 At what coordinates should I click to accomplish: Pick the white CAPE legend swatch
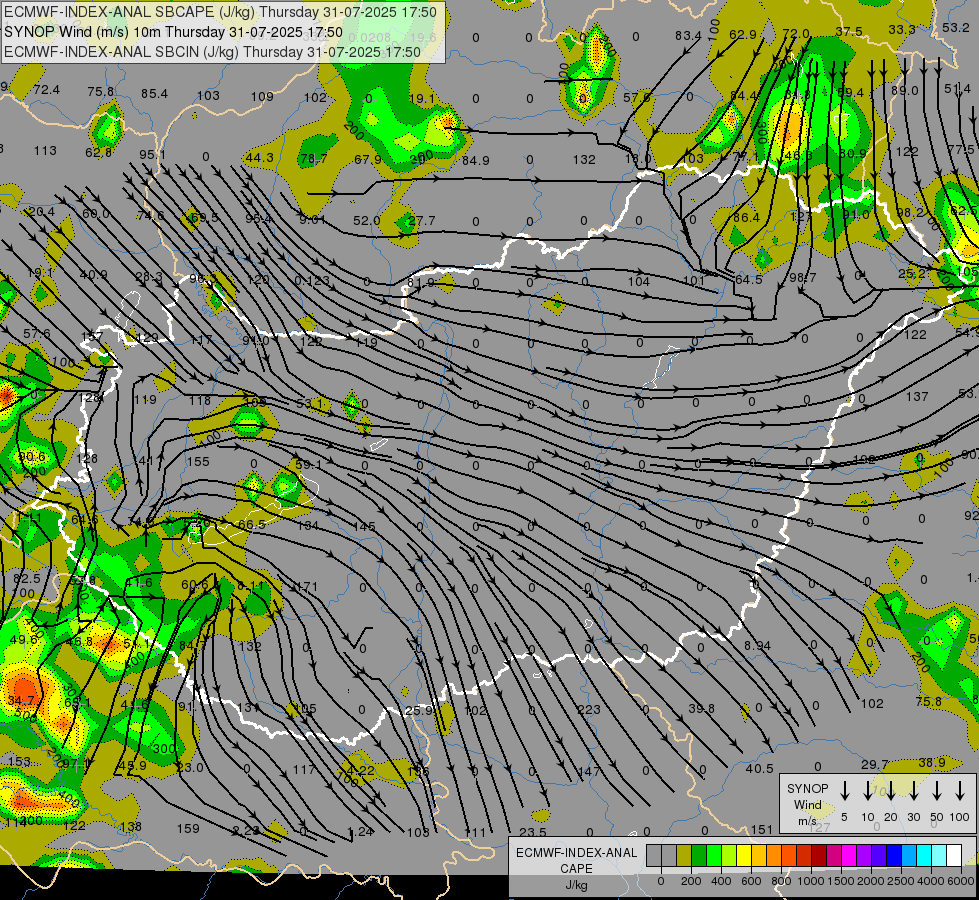click(x=953, y=855)
